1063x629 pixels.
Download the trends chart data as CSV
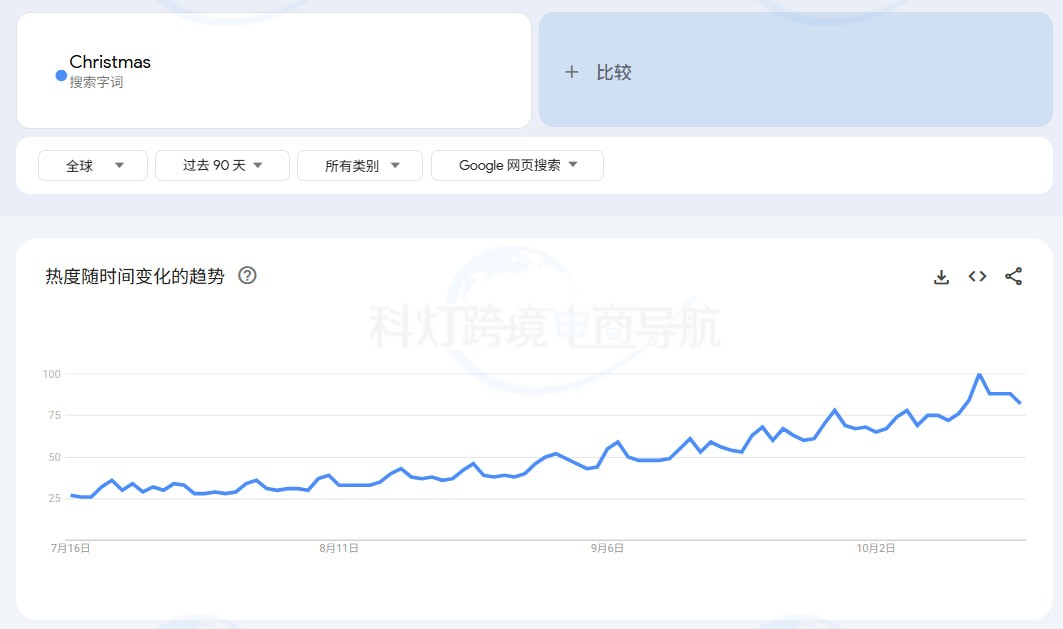click(x=941, y=277)
